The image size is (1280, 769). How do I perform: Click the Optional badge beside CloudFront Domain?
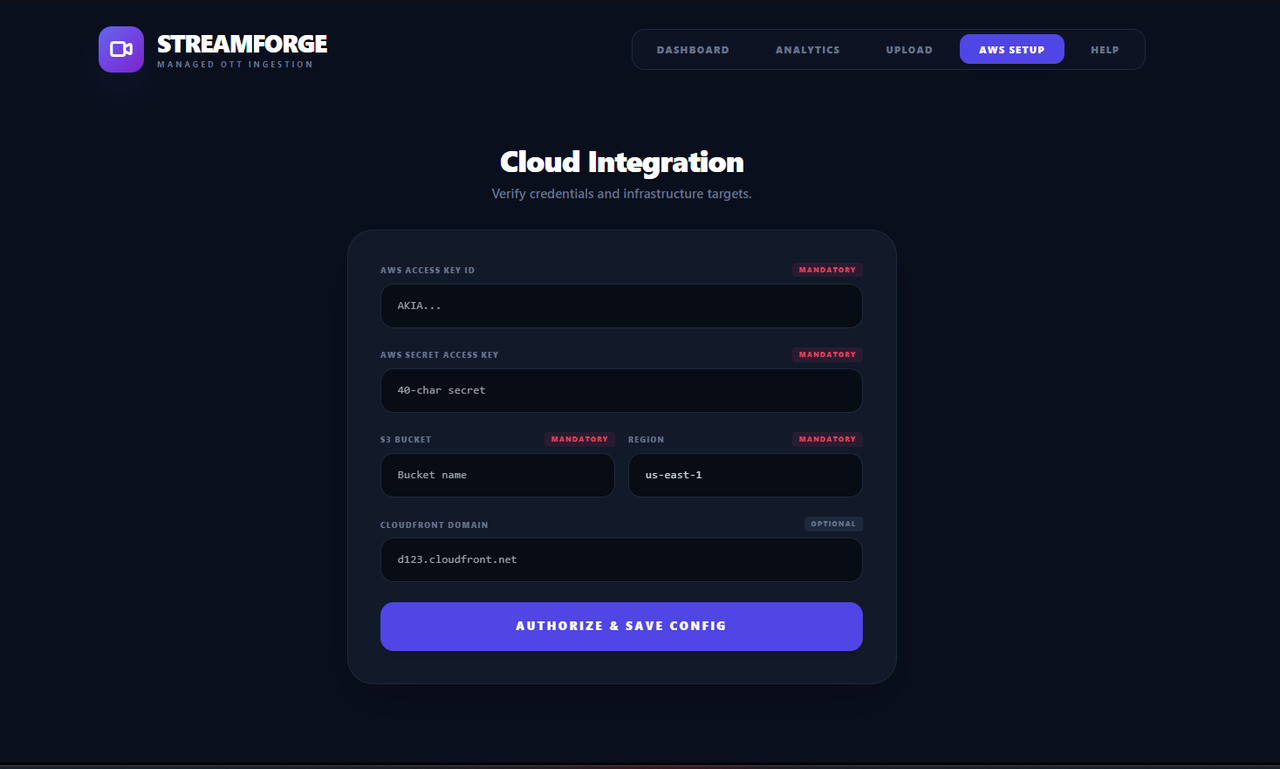coord(834,524)
